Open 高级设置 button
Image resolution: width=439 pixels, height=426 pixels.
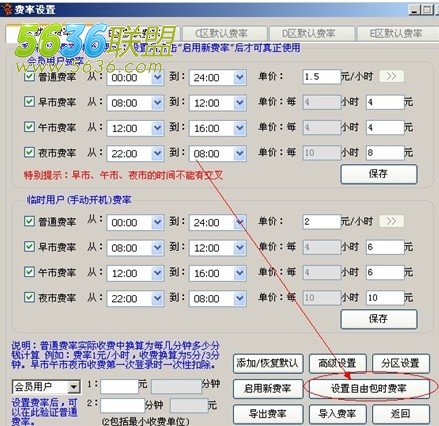pyautogui.click(x=337, y=363)
